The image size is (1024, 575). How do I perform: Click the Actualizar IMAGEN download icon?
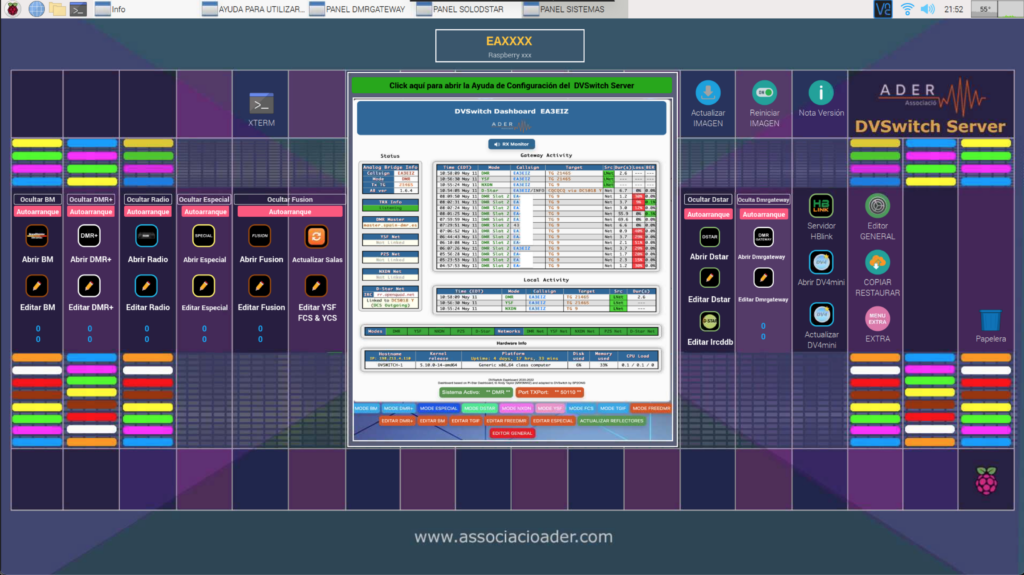click(x=708, y=93)
